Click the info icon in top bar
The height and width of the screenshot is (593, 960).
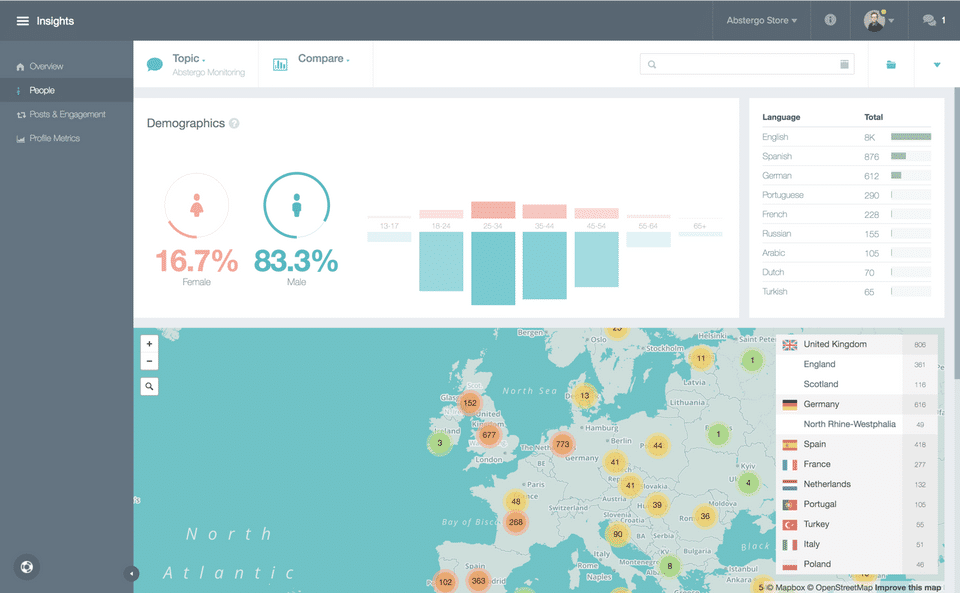[830, 20]
